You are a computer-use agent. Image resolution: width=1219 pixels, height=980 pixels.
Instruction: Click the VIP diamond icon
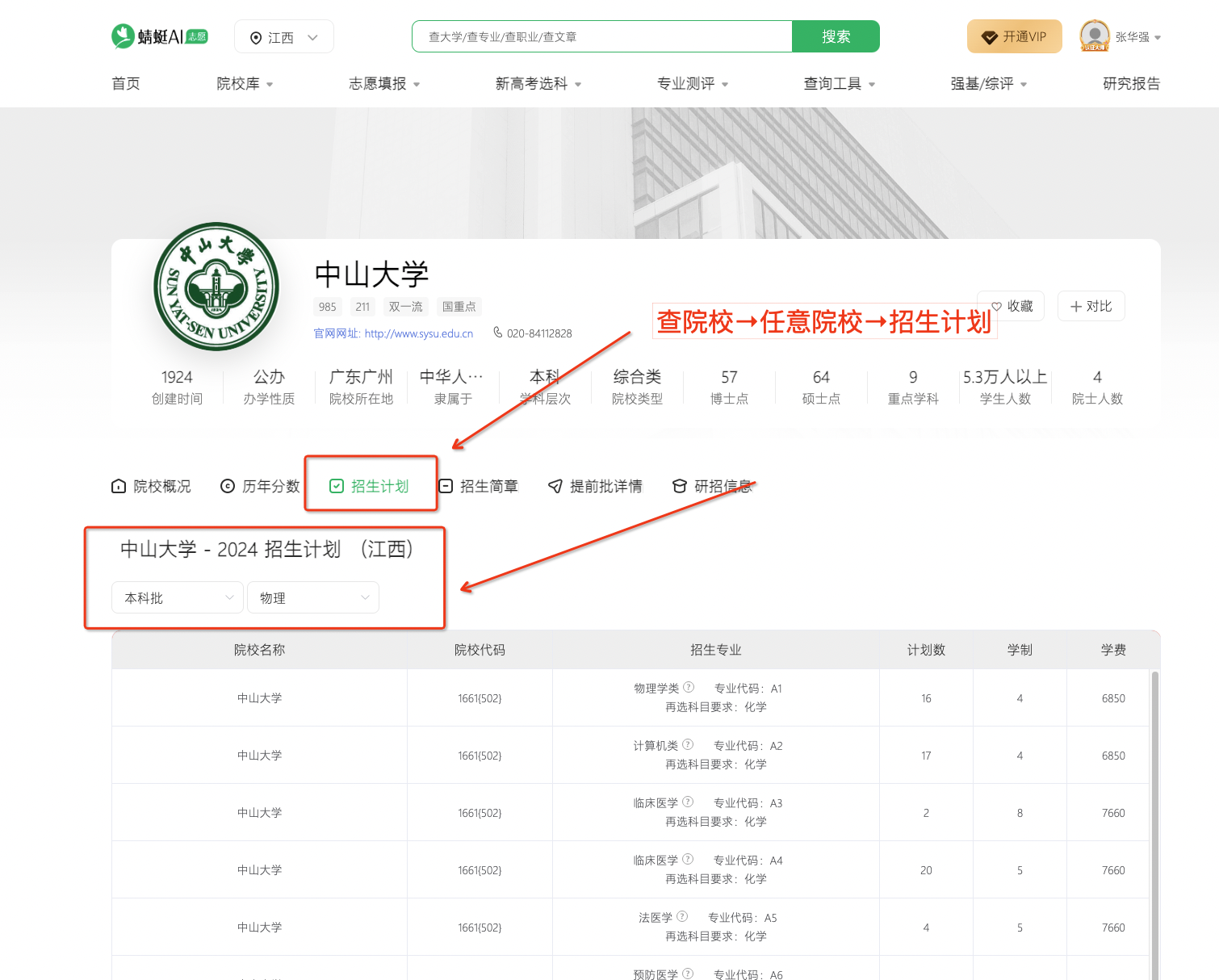click(990, 37)
